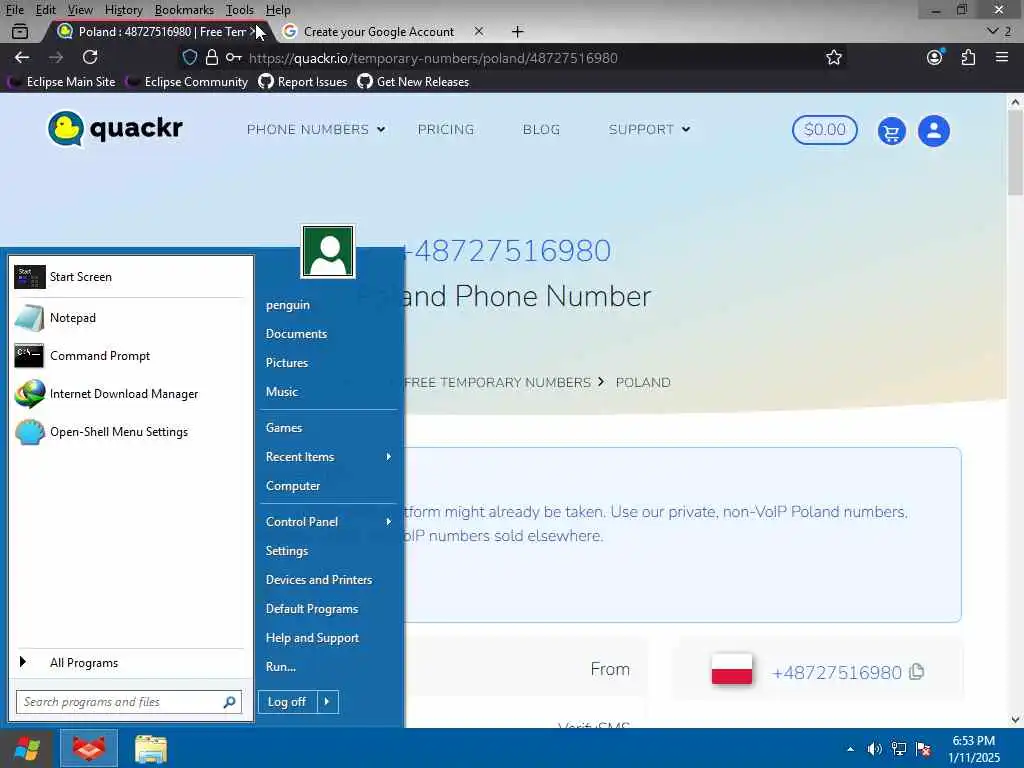Click the page vertical scrollbar thumb
The height and width of the screenshot is (768, 1024).
pos(1014,152)
